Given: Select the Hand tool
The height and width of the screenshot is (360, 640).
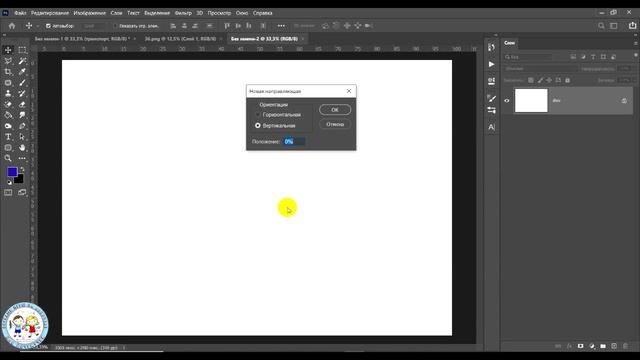Looking at the screenshot, I should tap(22, 147).
